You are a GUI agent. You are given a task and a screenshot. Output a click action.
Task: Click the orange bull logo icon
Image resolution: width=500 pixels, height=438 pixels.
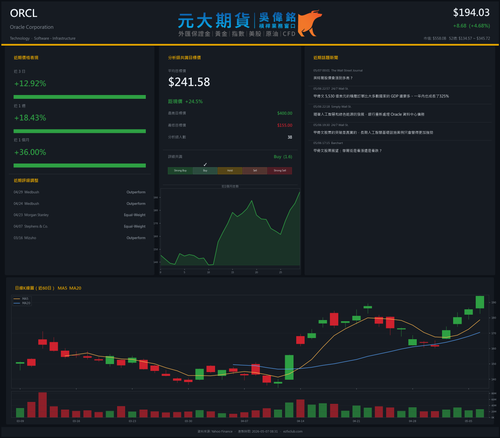310,23
